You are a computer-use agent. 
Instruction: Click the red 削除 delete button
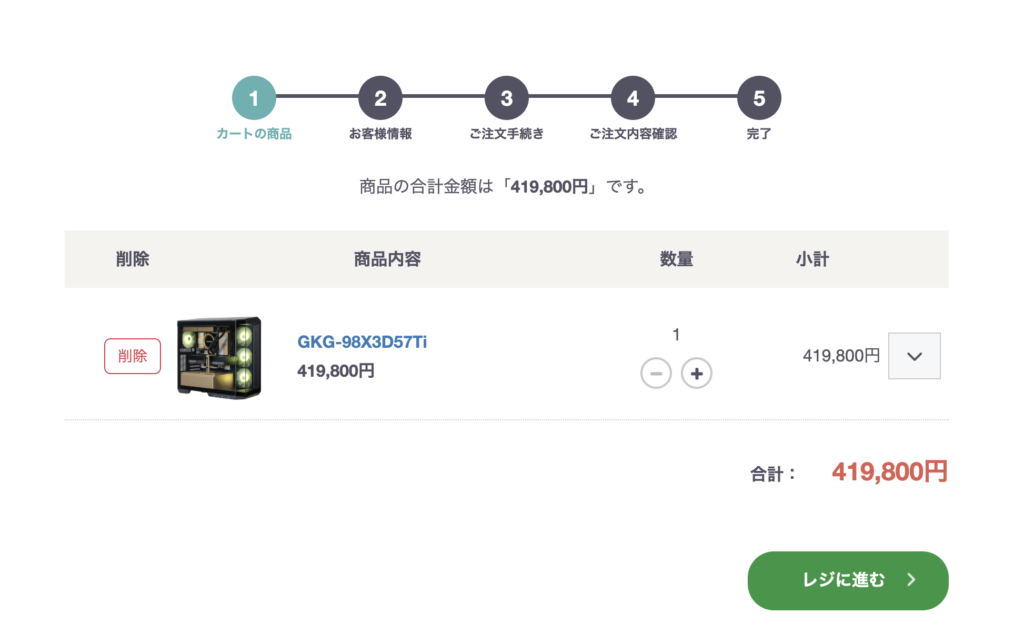[132, 356]
